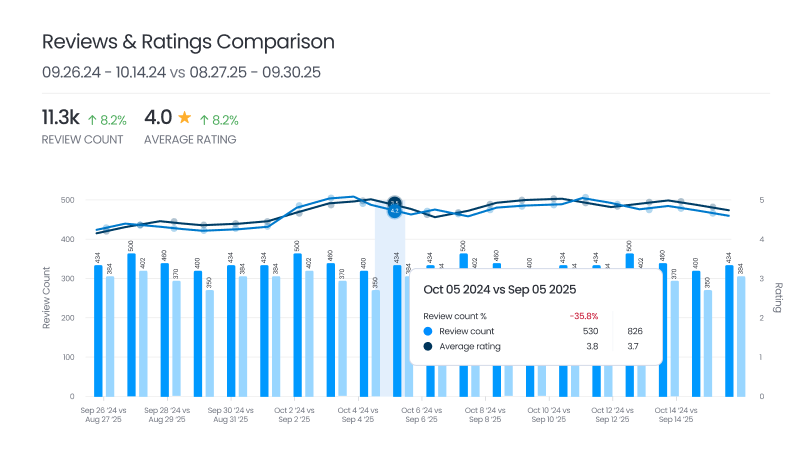Click the highlighted data marker on the line
This screenshot has width=812, height=449.
(394, 207)
